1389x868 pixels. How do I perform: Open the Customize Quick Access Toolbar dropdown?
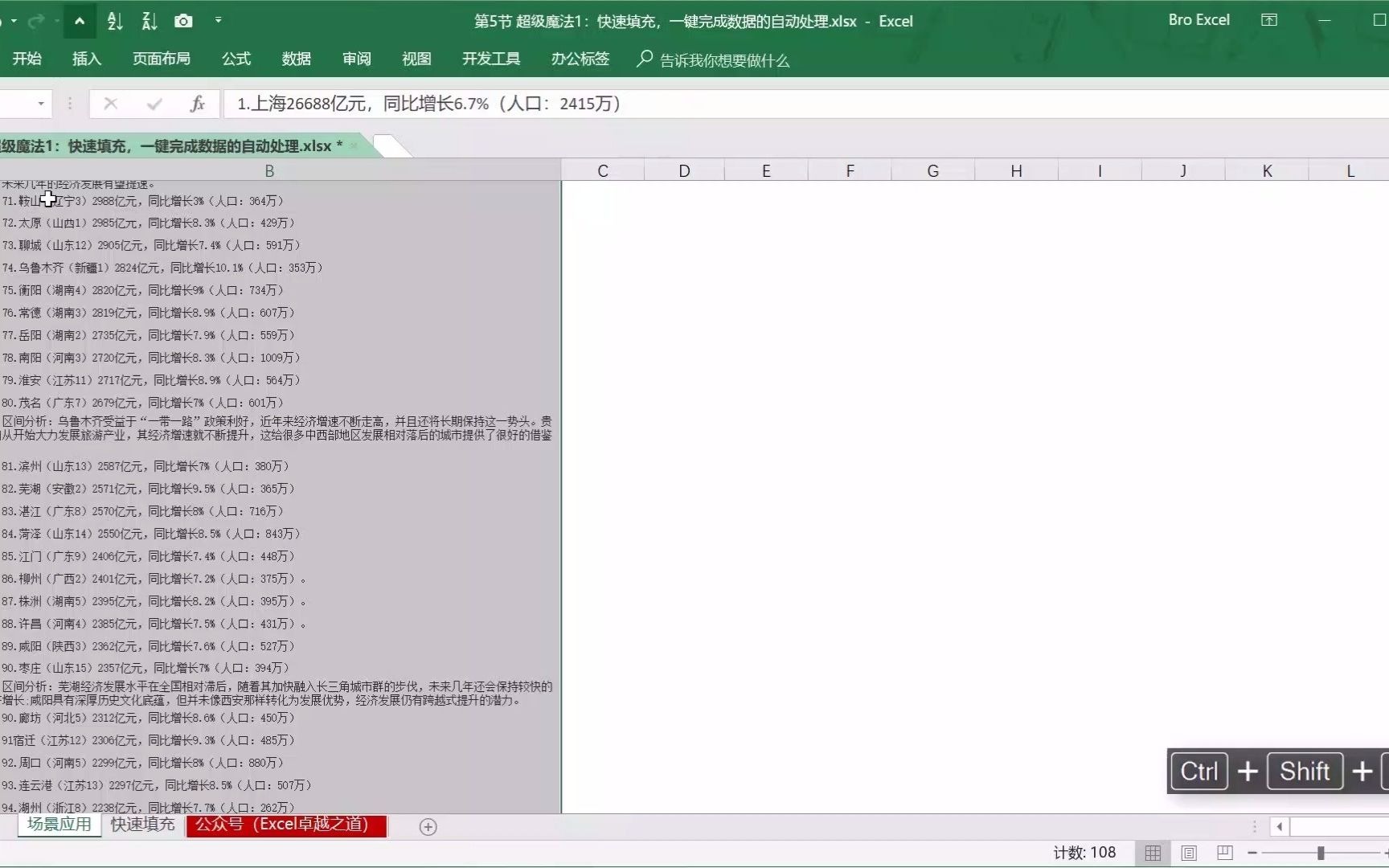pos(218,21)
